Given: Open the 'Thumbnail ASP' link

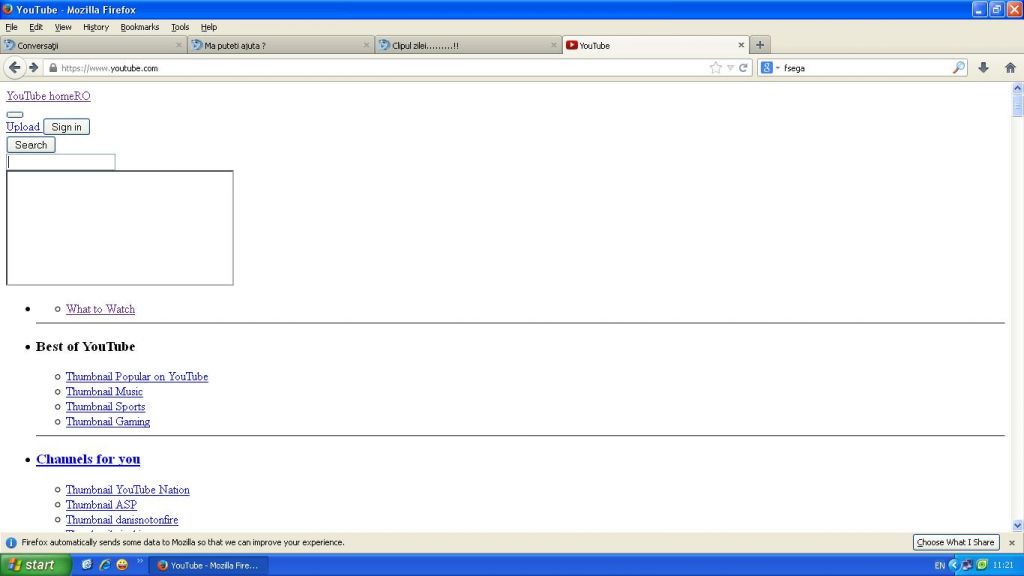Looking at the screenshot, I should pos(101,505).
